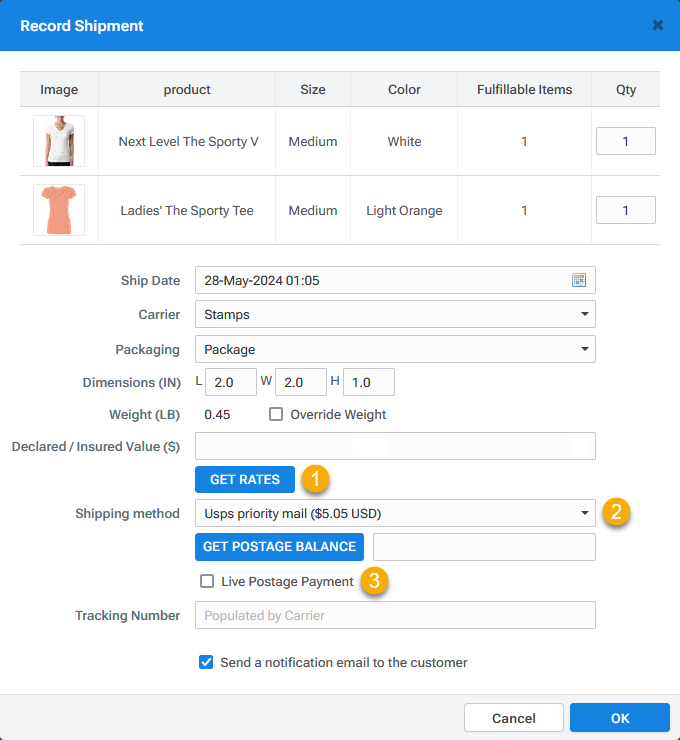Open the Shipping method dropdown
Image resolution: width=680 pixels, height=740 pixels.
pos(395,514)
